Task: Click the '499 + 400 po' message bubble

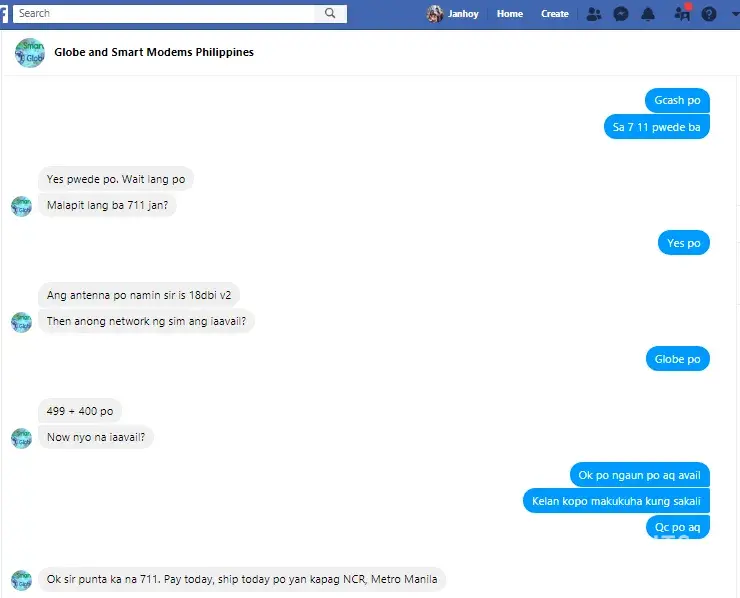Action: coord(80,411)
